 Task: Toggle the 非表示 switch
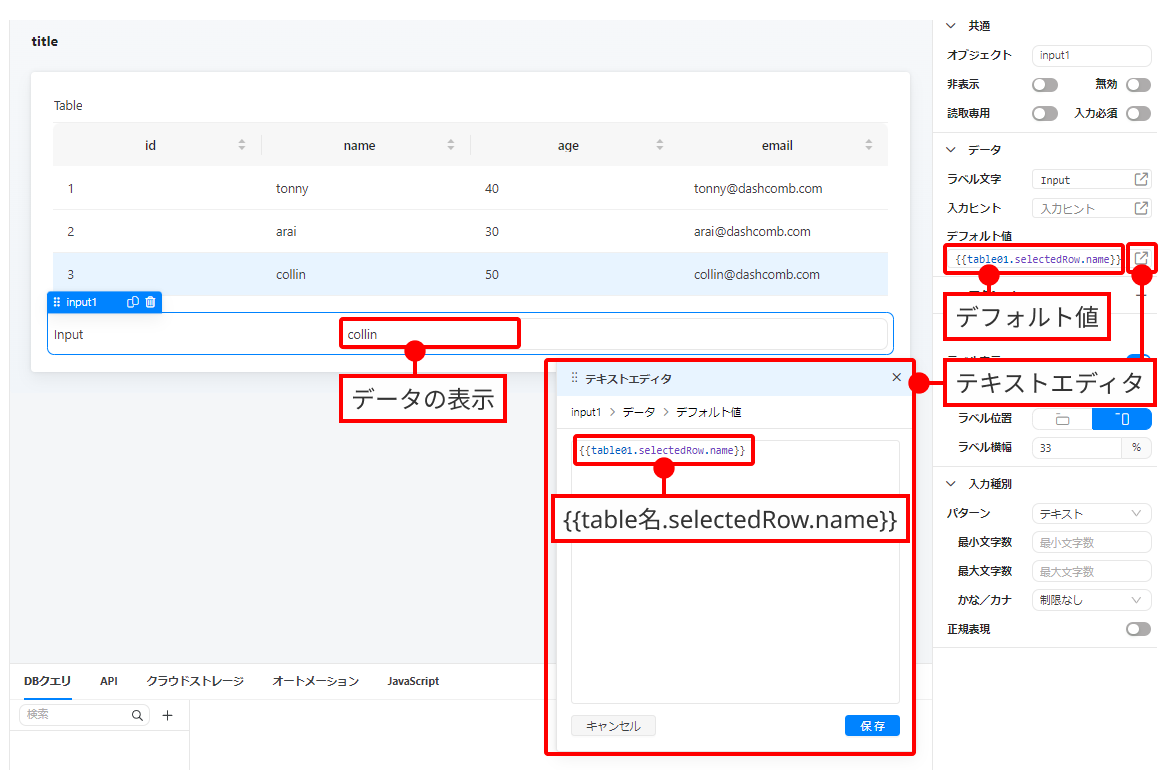[x=1045, y=85]
